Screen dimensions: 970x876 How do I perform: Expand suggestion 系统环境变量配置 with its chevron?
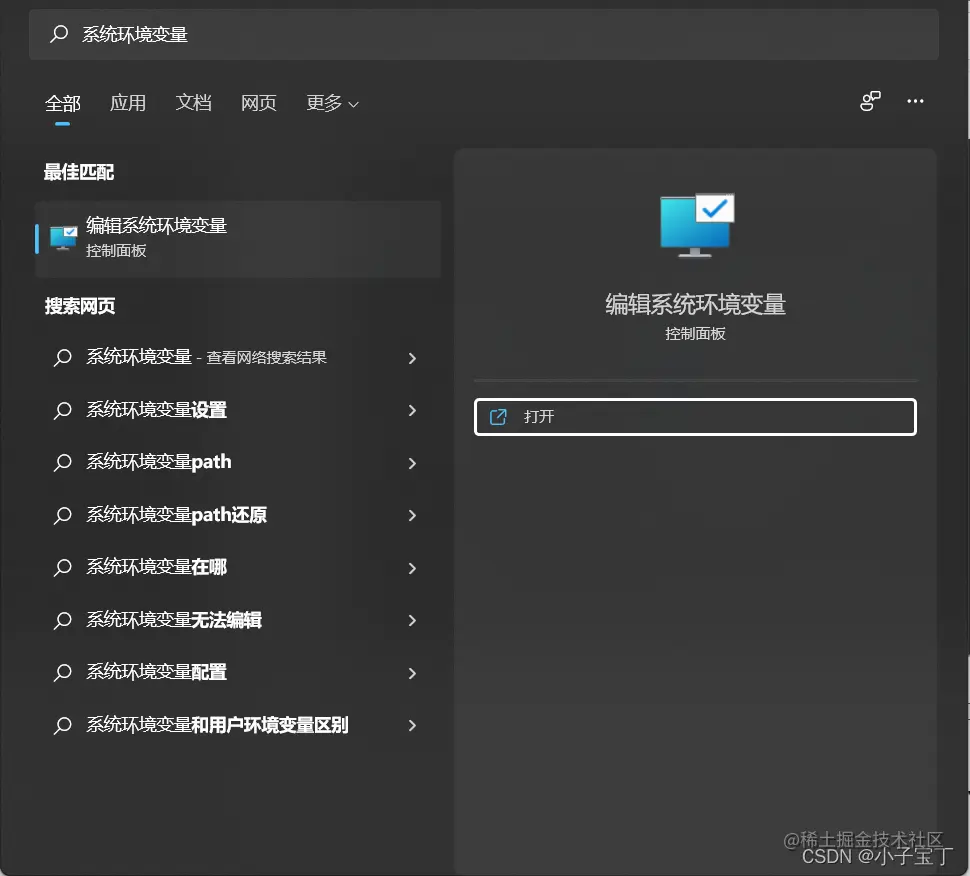(x=412, y=672)
